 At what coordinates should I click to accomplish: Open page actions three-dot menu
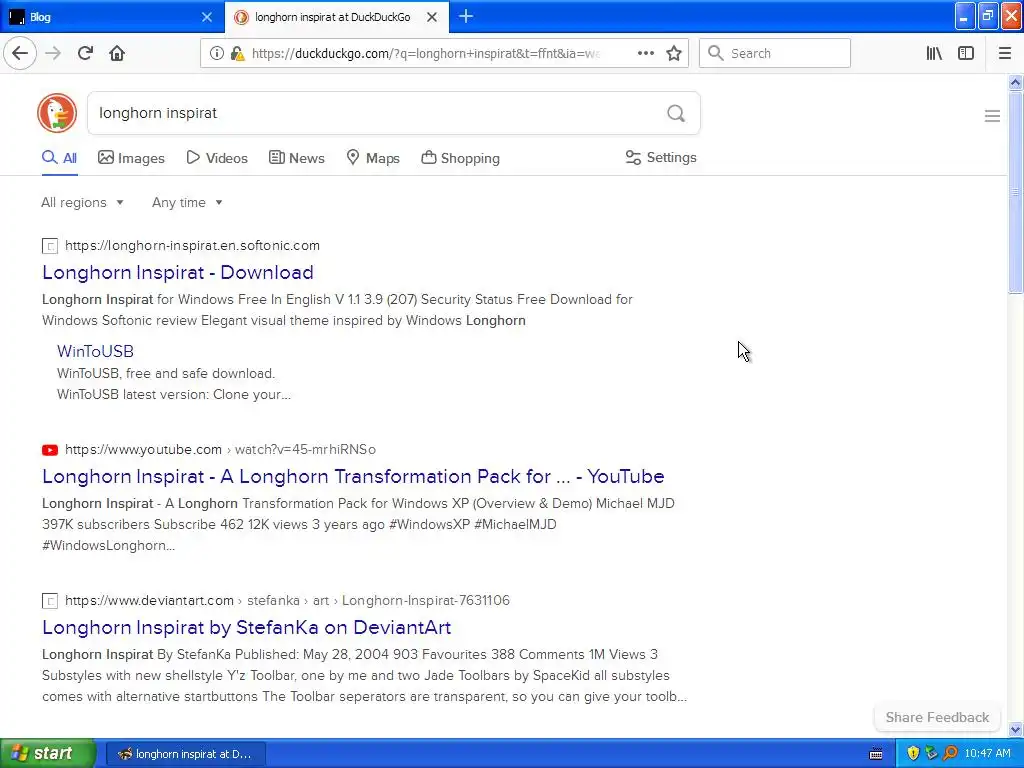tap(645, 53)
